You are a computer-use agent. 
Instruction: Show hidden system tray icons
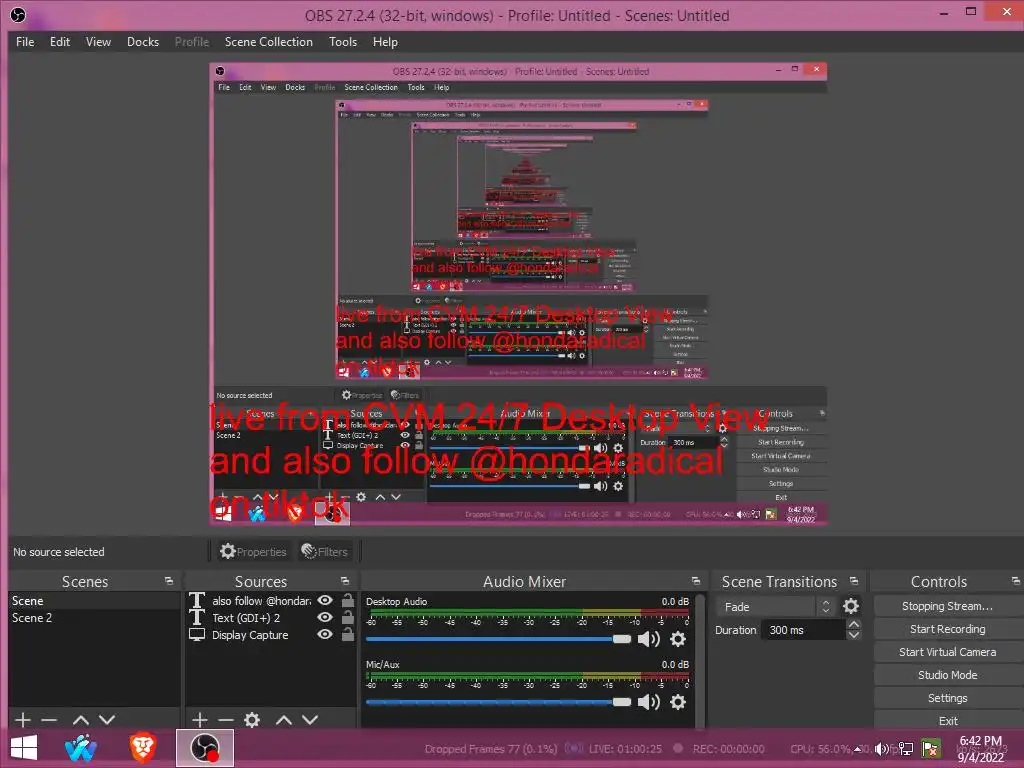(858, 749)
